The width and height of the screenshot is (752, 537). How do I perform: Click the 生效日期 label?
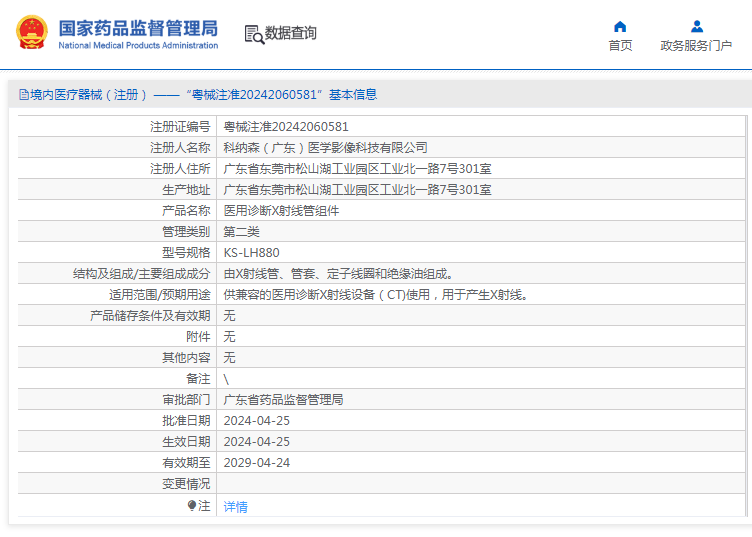[186, 442]
